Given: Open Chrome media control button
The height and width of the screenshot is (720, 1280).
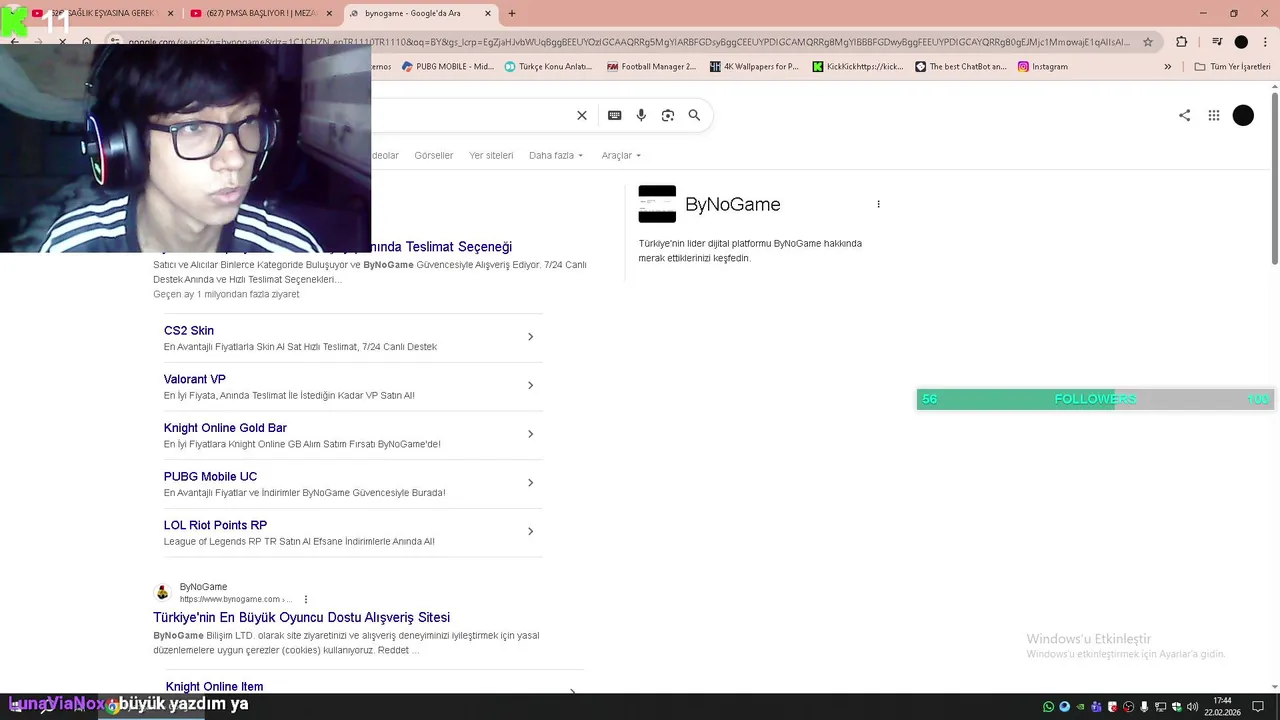Looking at the screenshot, I should pyautogui.click(x=1217, y=42).
